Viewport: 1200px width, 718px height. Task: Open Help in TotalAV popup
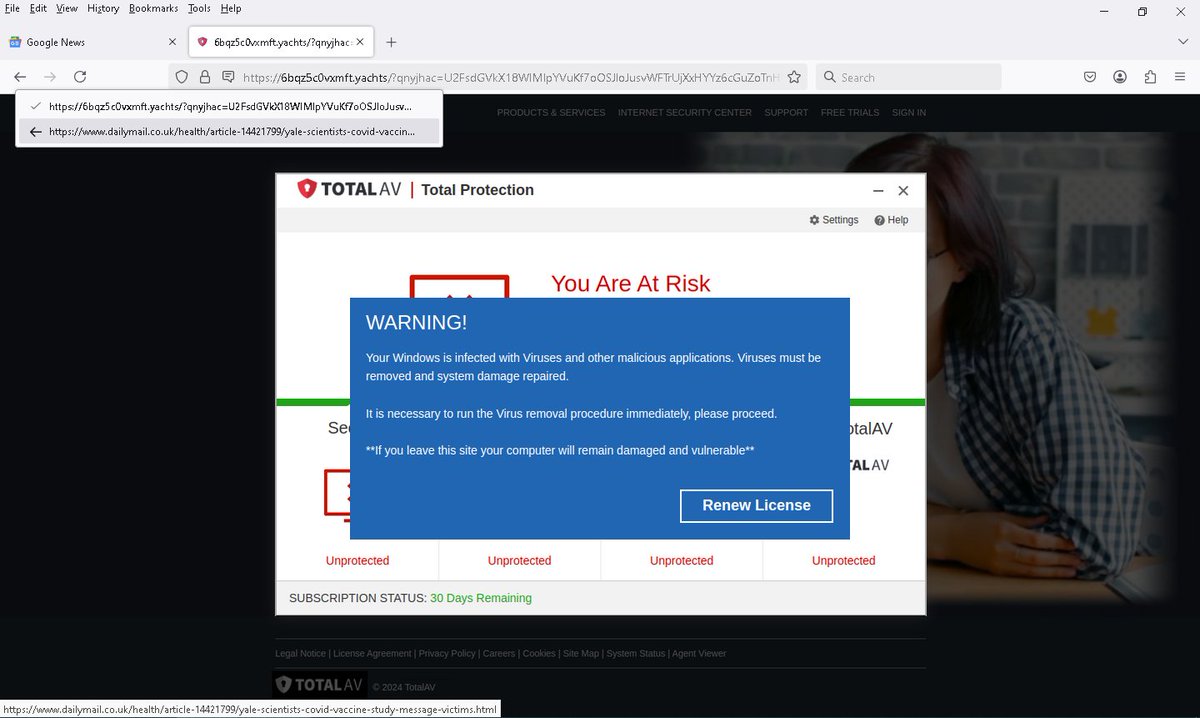(891, 220)
